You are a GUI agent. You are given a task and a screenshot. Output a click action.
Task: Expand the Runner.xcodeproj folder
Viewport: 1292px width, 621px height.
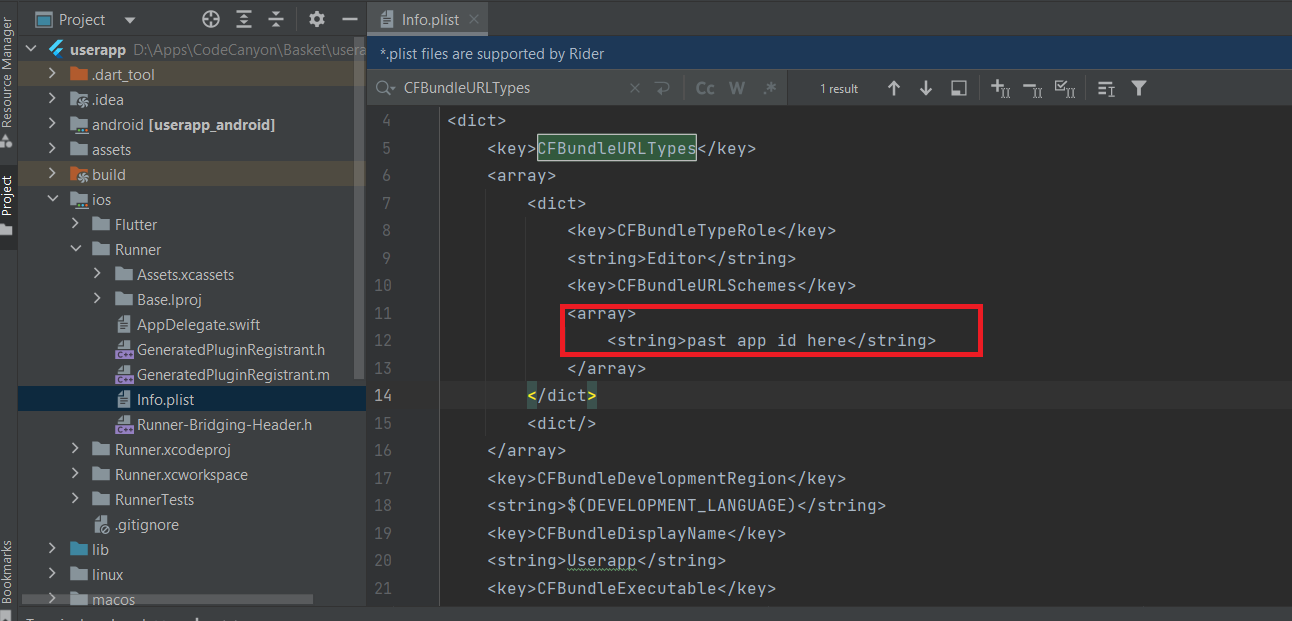75,450
